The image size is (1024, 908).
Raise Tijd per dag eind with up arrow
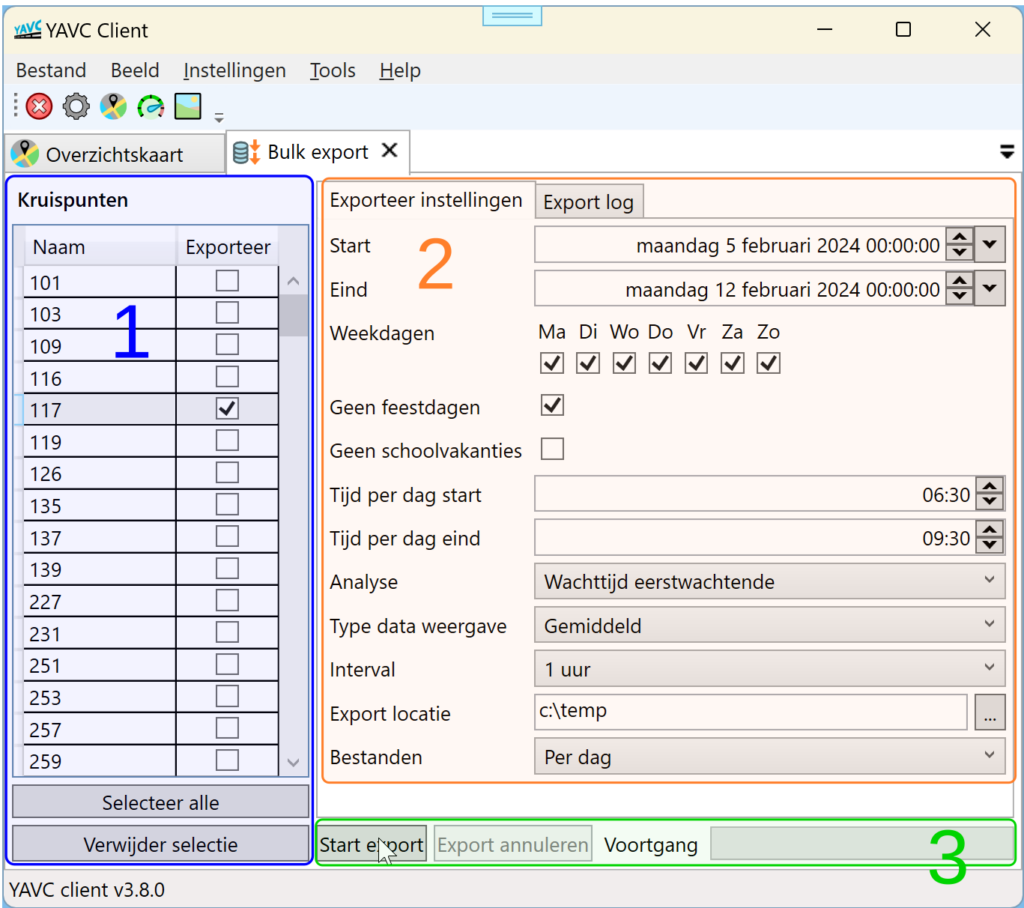[x=990, y=530]
